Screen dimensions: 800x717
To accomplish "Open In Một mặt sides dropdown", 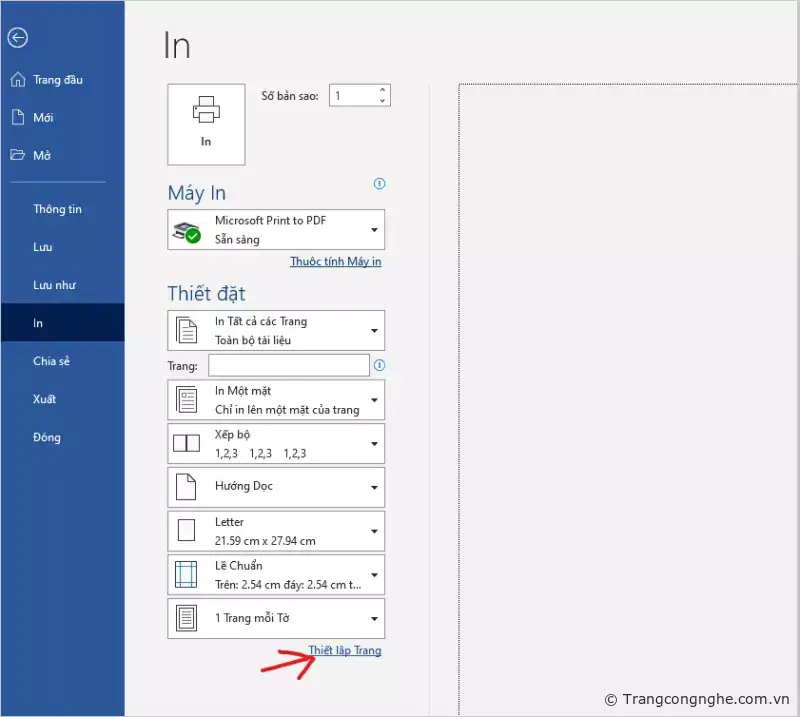I will [x=276, y=400].
